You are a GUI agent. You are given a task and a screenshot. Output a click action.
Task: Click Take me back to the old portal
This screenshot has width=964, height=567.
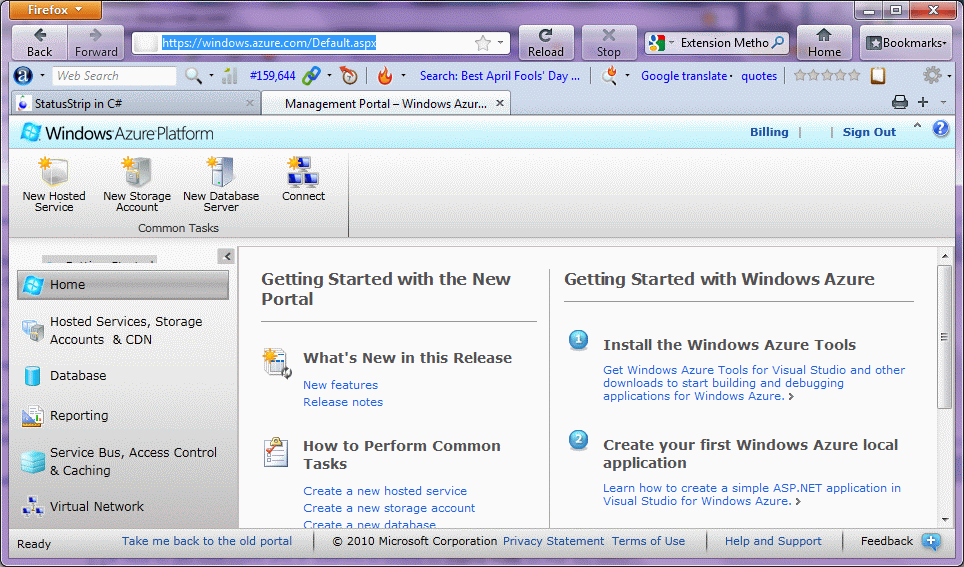tap(207, 541)
